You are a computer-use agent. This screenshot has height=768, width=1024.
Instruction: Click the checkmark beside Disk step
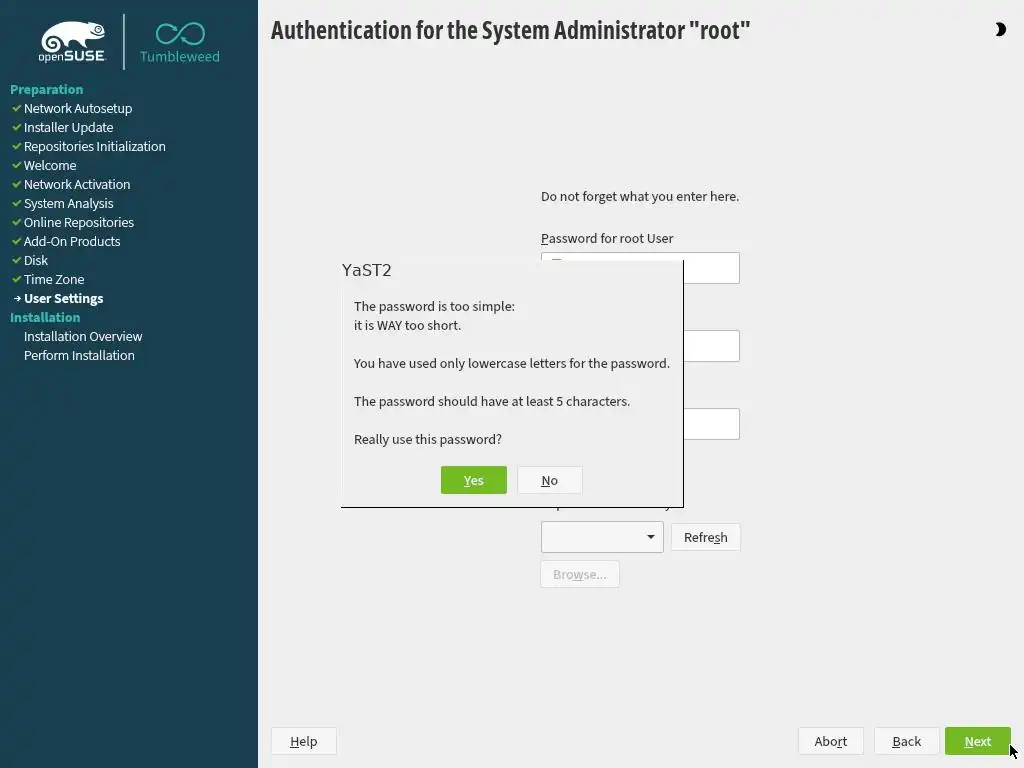[16, 260]
